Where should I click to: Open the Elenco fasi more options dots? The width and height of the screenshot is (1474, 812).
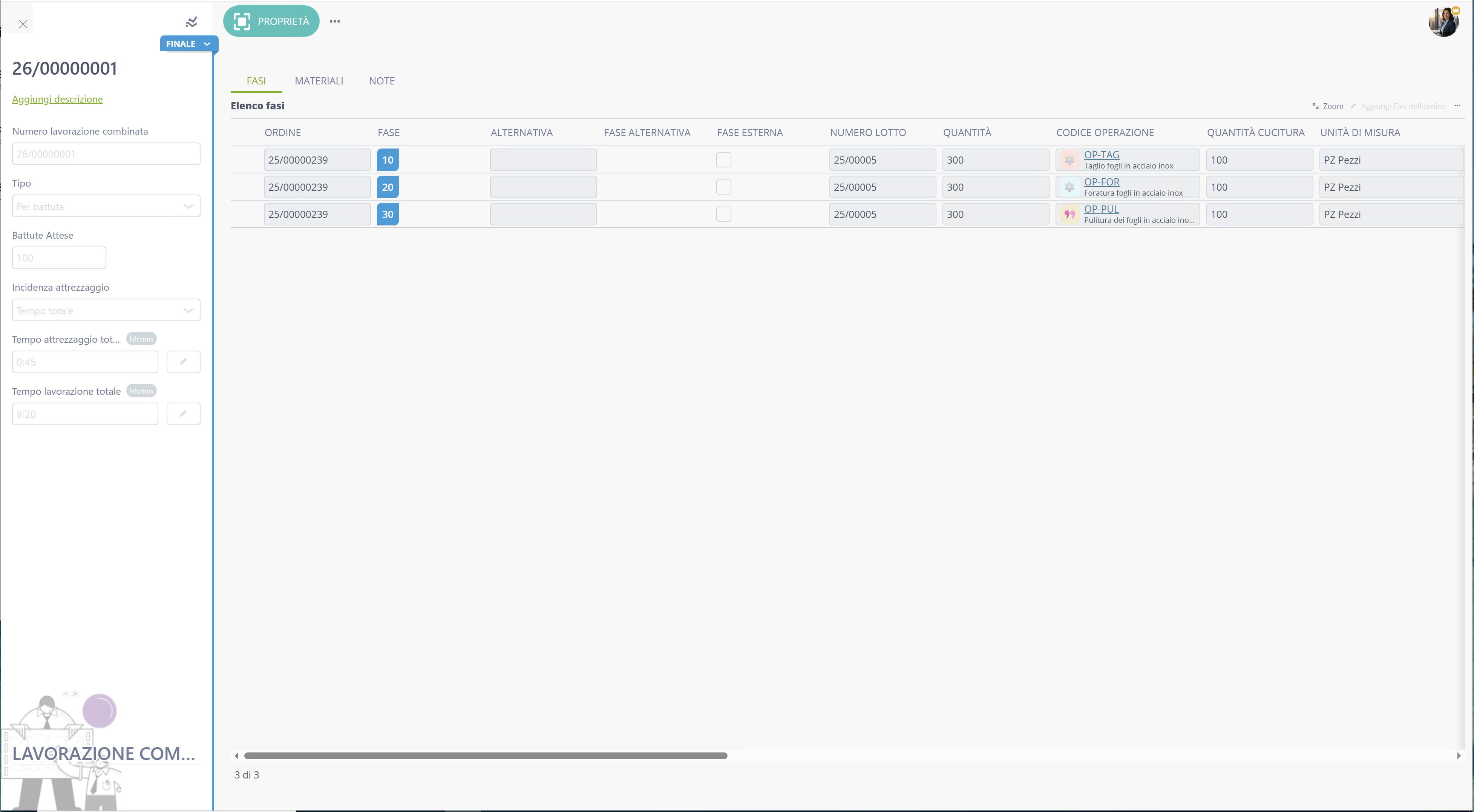(1457, 106)
